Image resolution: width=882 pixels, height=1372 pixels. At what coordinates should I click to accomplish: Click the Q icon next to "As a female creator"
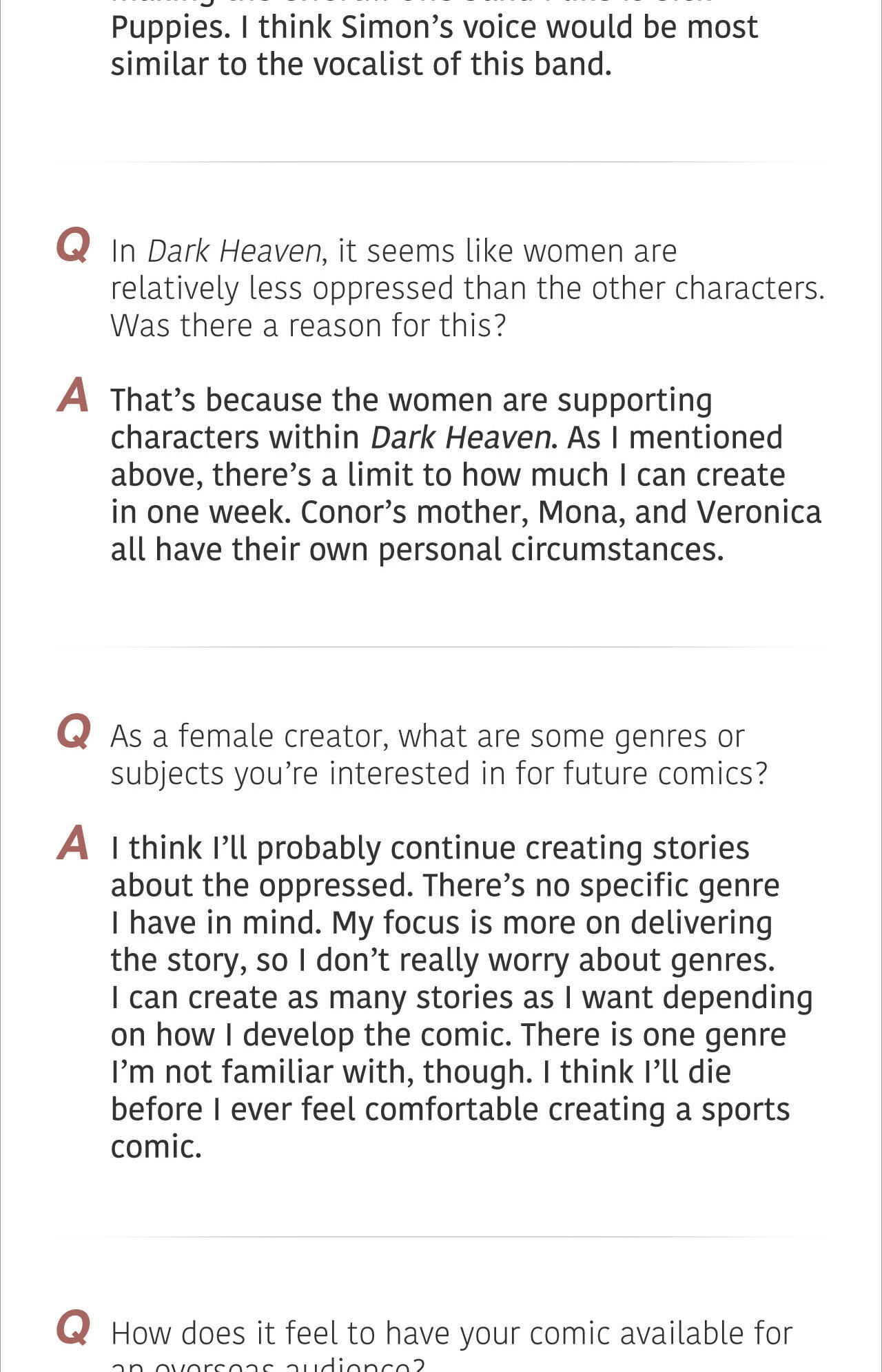tap(73, 731)
